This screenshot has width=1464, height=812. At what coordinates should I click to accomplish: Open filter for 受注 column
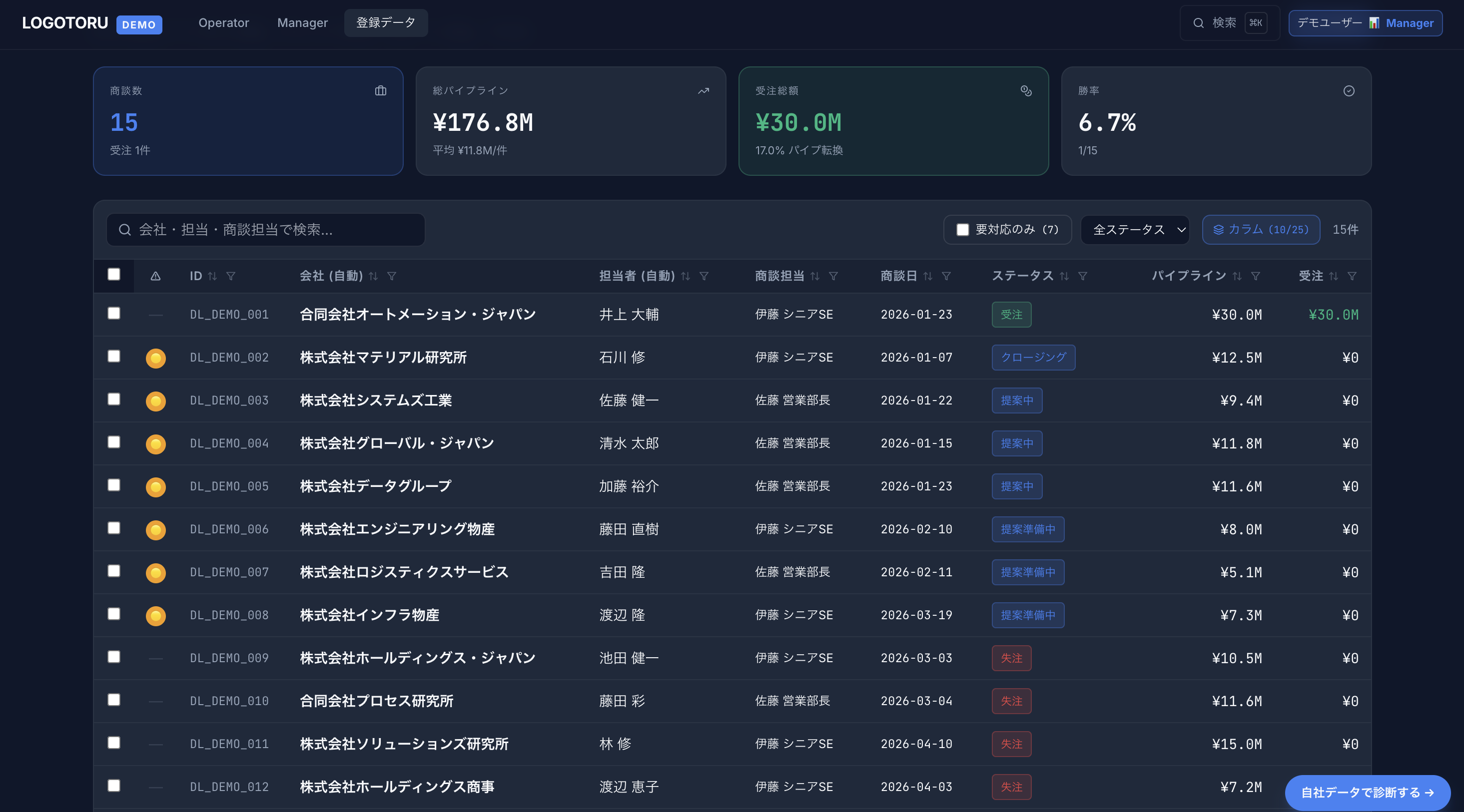[x=1352, y=276]
